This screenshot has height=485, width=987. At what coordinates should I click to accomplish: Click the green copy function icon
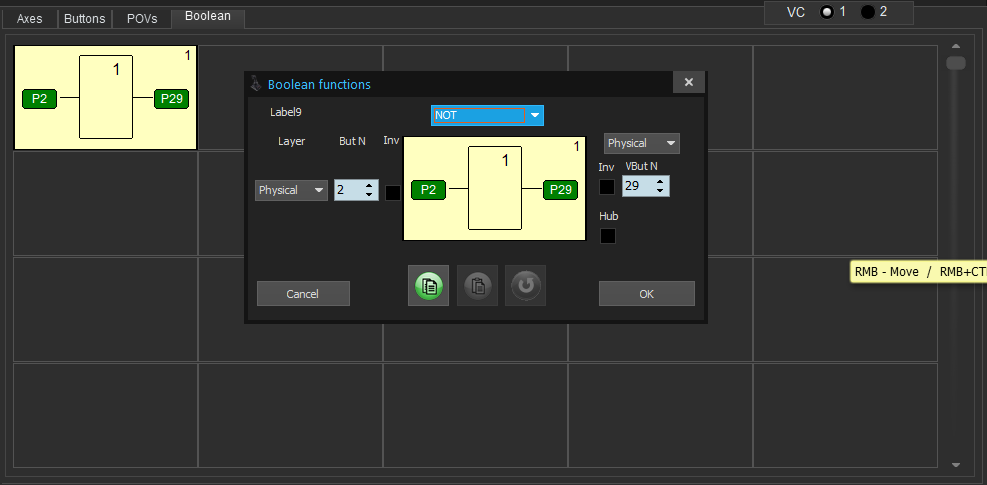(429, 286)
